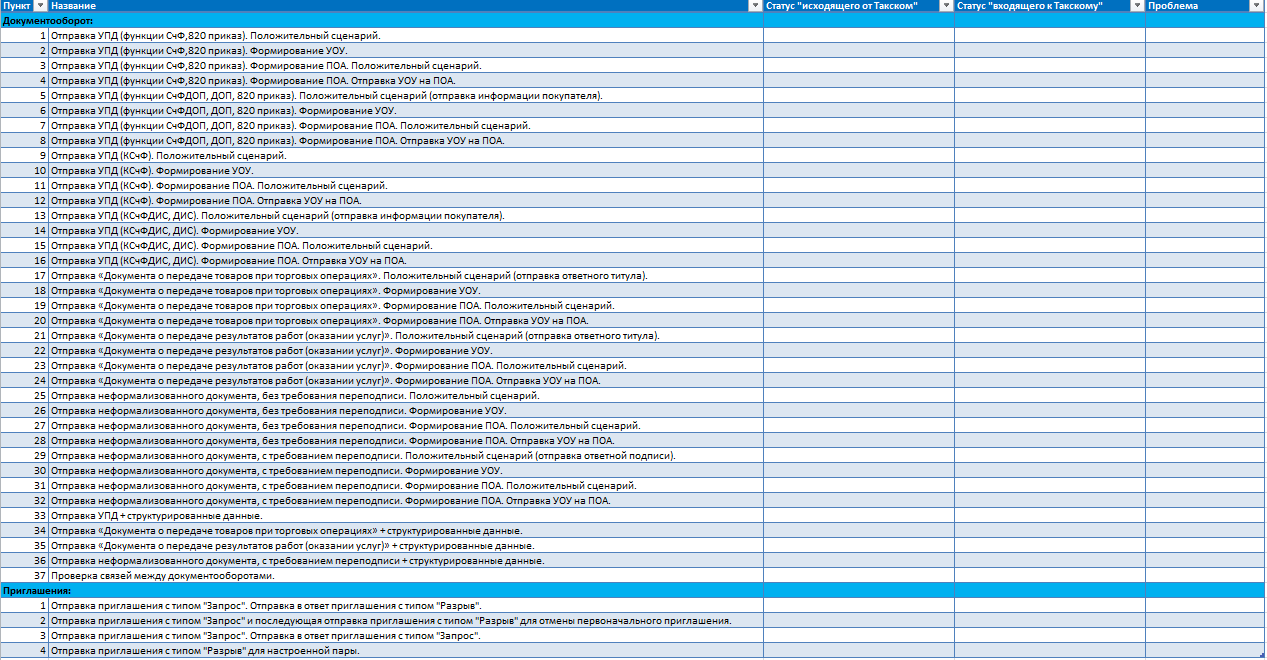The width and height of the screenshot is (1267, 660).
Task: Open the Проблема column filter dropdown
Action: (1255, 6)
